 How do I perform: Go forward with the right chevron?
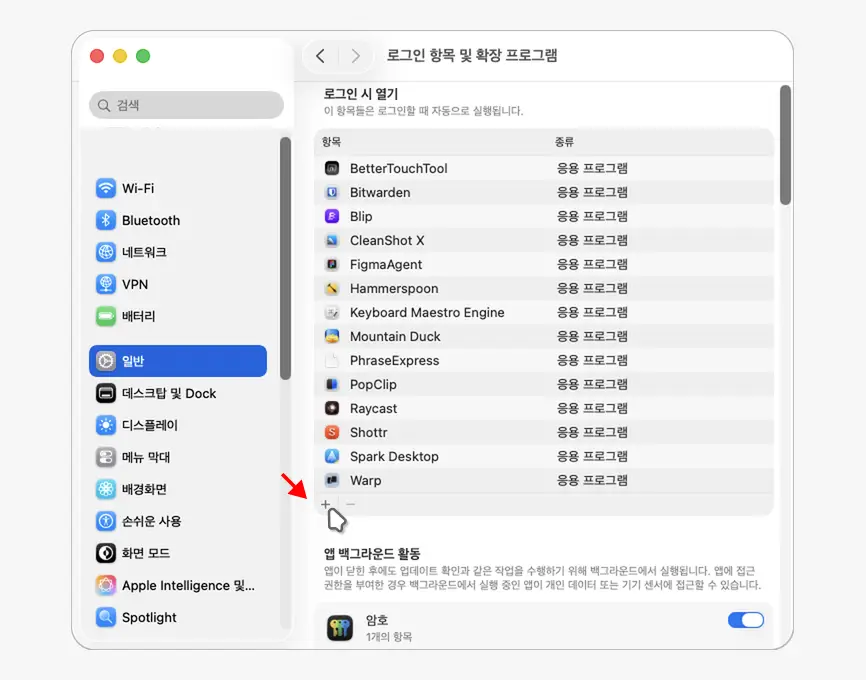(356, 56)
